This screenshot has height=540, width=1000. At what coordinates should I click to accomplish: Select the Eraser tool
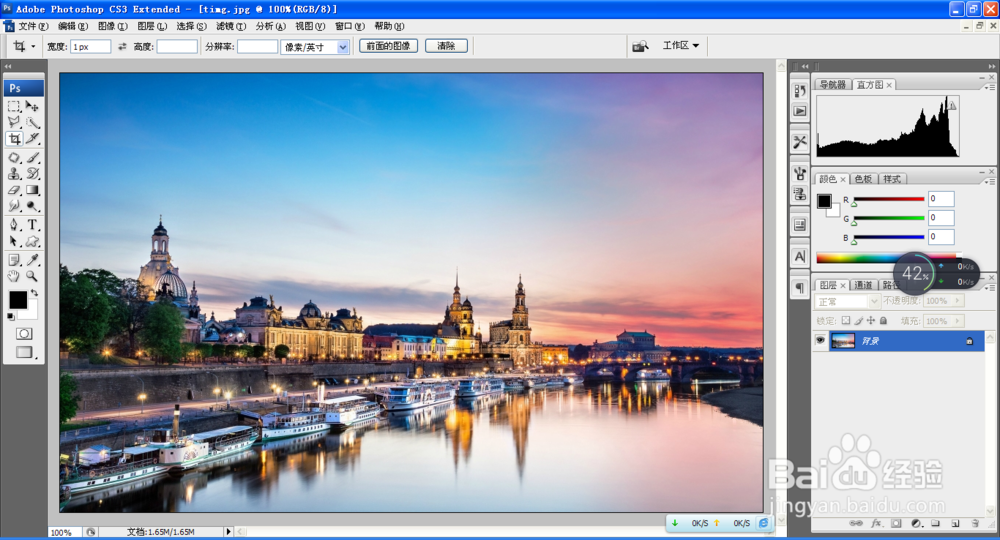(14, 190)
